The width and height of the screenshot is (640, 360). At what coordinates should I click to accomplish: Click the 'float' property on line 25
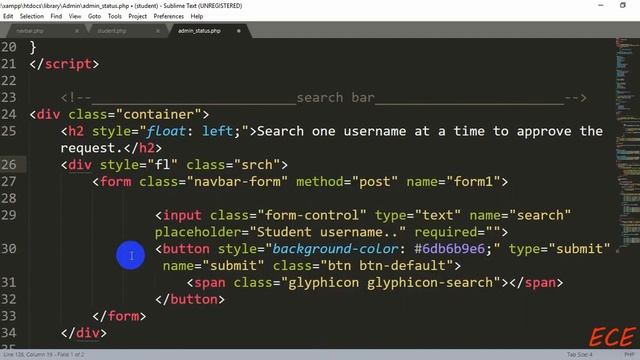coord(166,131)
